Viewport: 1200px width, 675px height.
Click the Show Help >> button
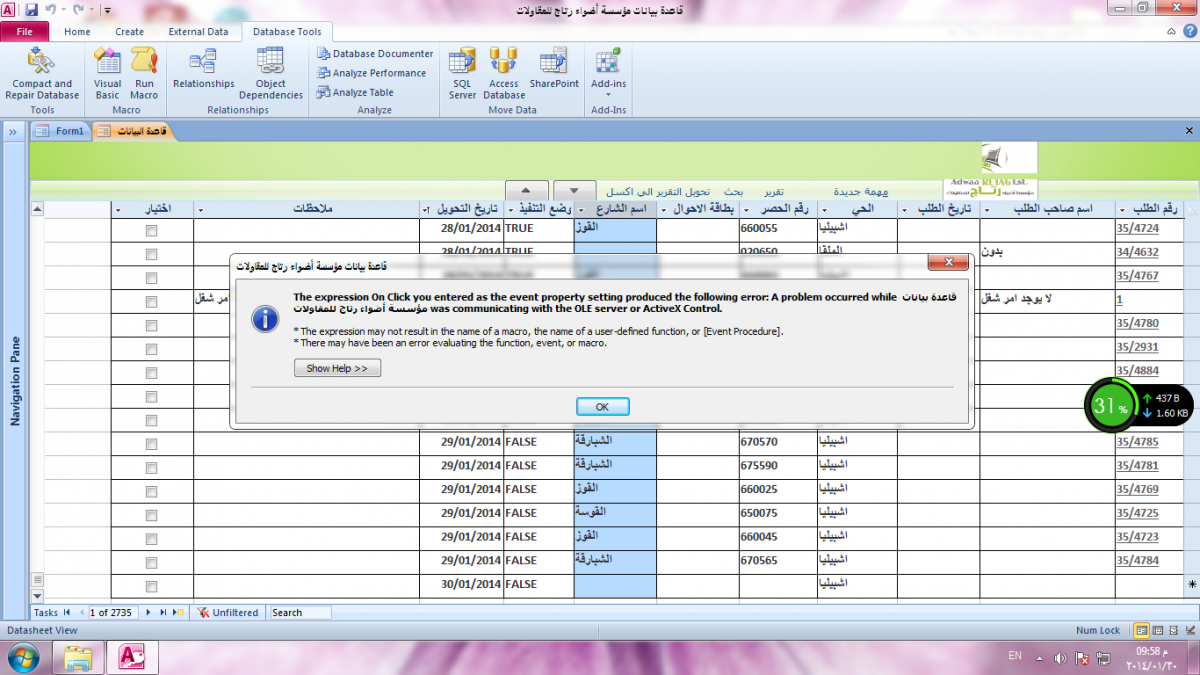point(337,368)
